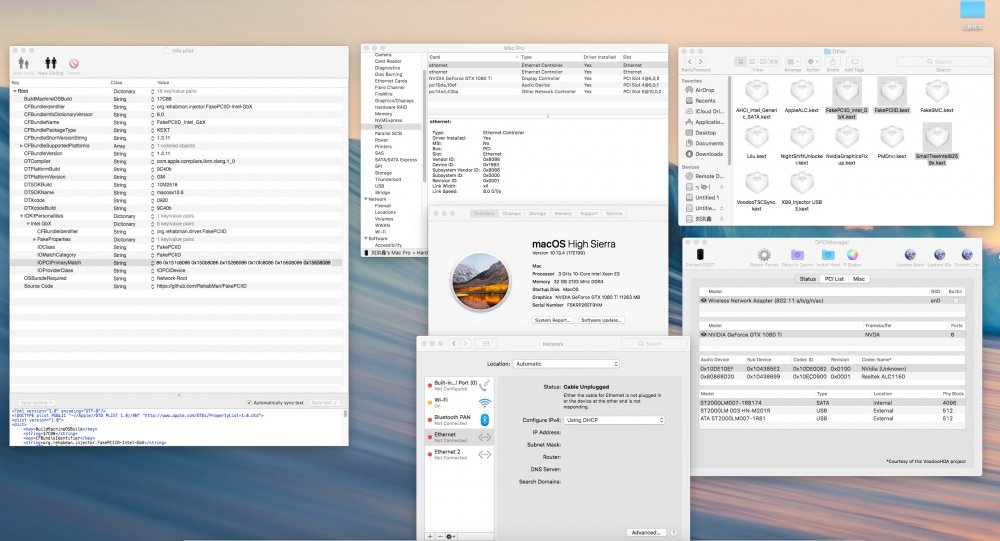
Task: Open Finder Arrange dropdown button
Action: [x=793, y=62]
